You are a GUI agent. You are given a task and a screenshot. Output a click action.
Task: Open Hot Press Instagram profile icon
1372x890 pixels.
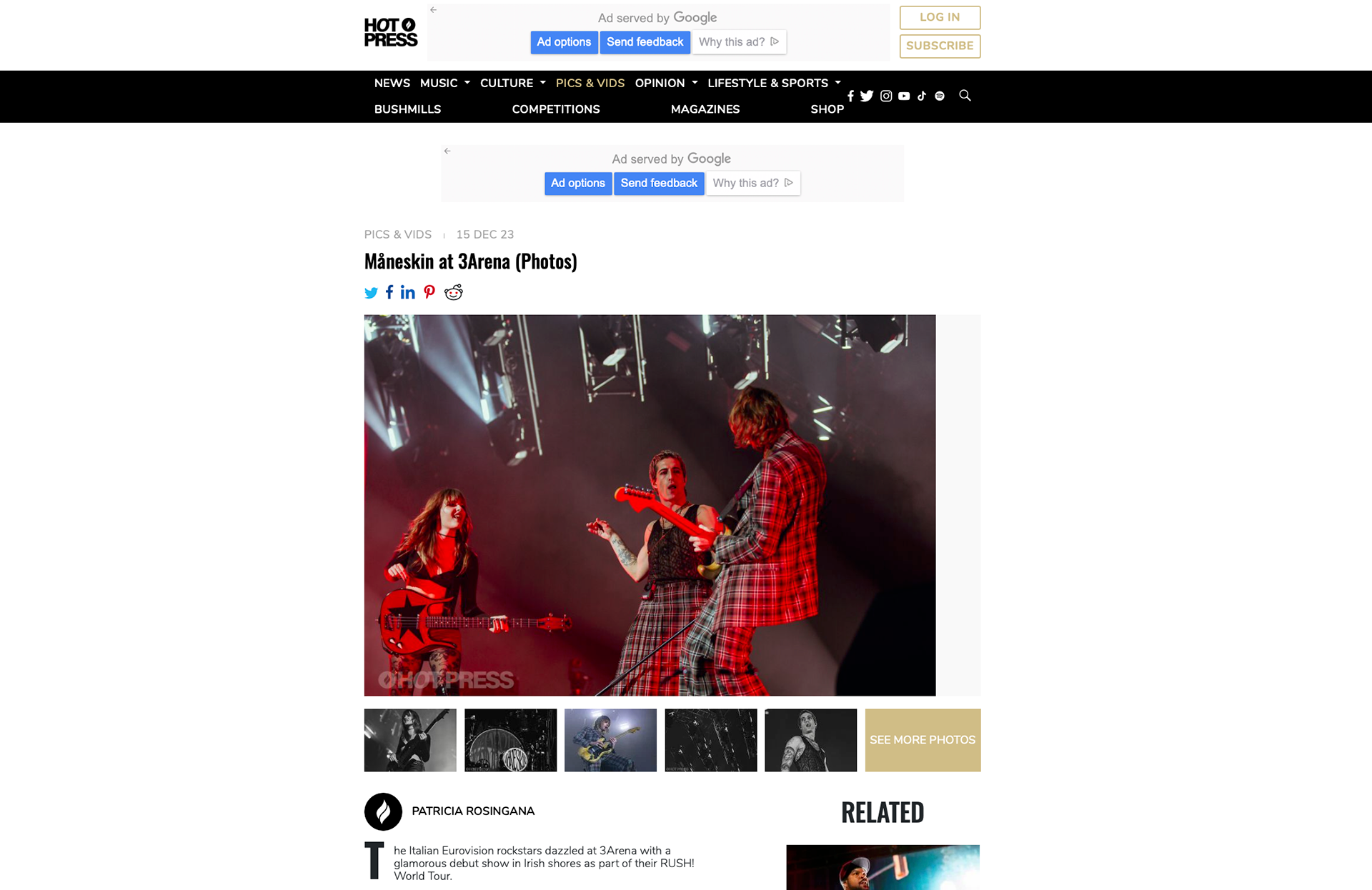pyautogui.click(x=886, y=96)
